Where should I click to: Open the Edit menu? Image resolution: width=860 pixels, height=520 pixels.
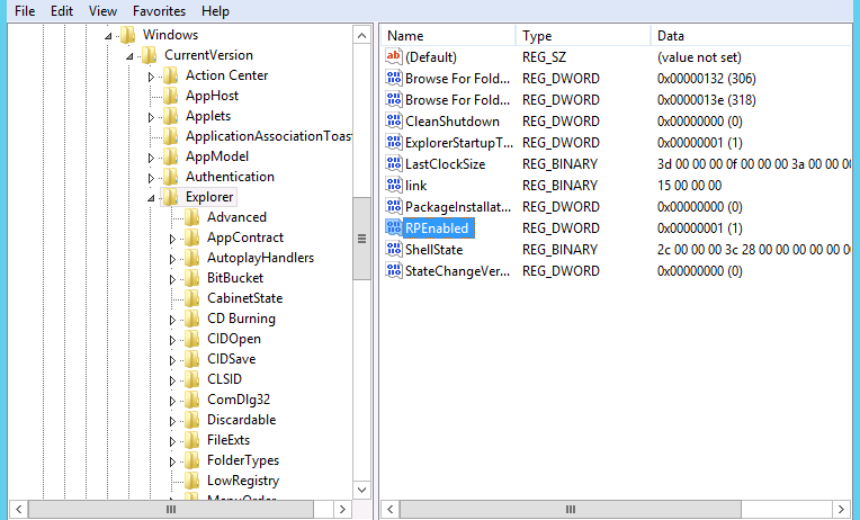(62, 11)
